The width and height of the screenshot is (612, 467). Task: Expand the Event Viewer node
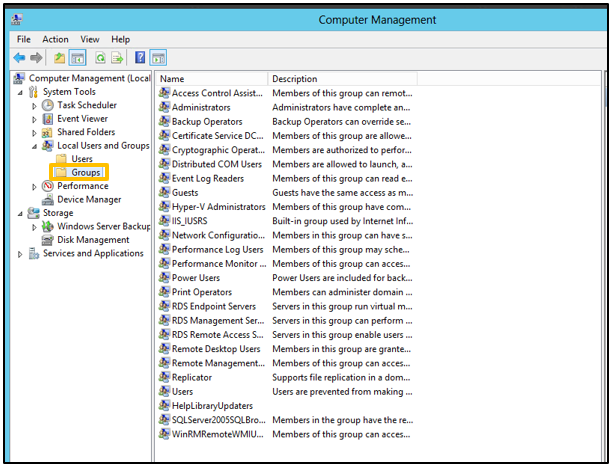[x=34, y=119]
